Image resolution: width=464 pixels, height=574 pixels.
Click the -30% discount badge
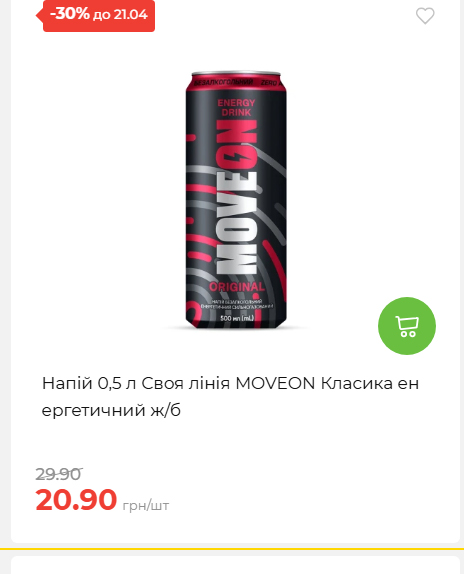95,15
